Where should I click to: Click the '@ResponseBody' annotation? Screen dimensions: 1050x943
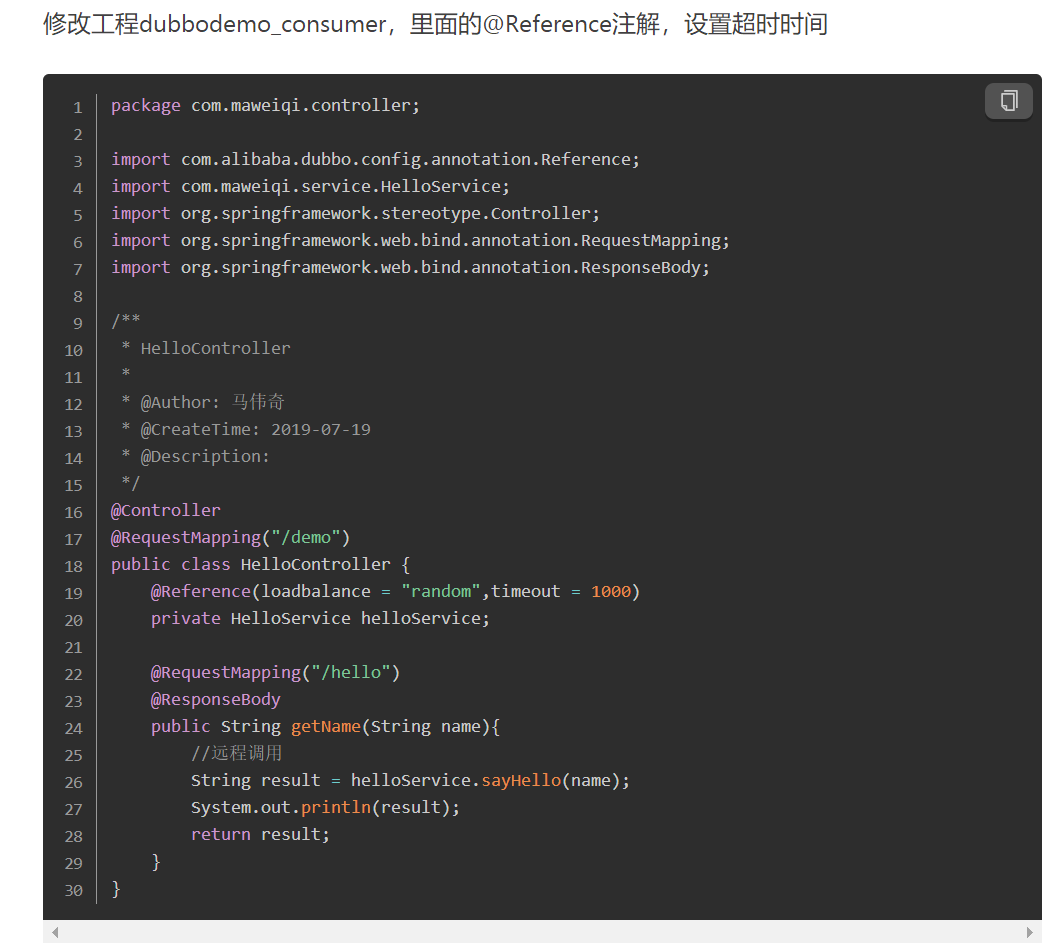216,699
